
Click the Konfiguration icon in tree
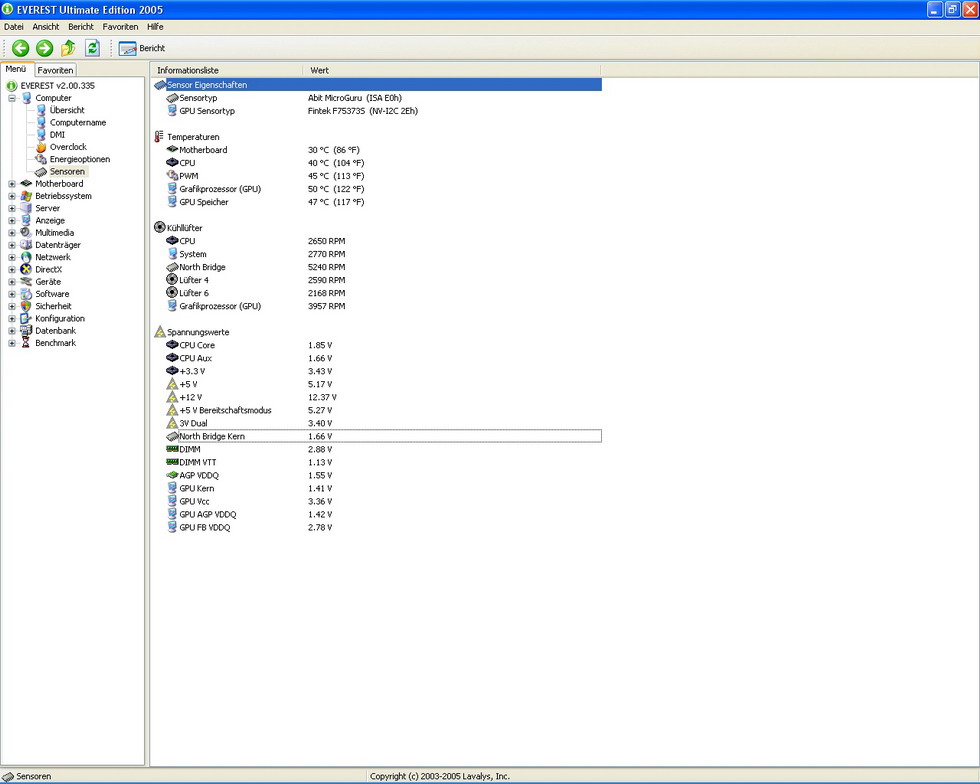26,318
